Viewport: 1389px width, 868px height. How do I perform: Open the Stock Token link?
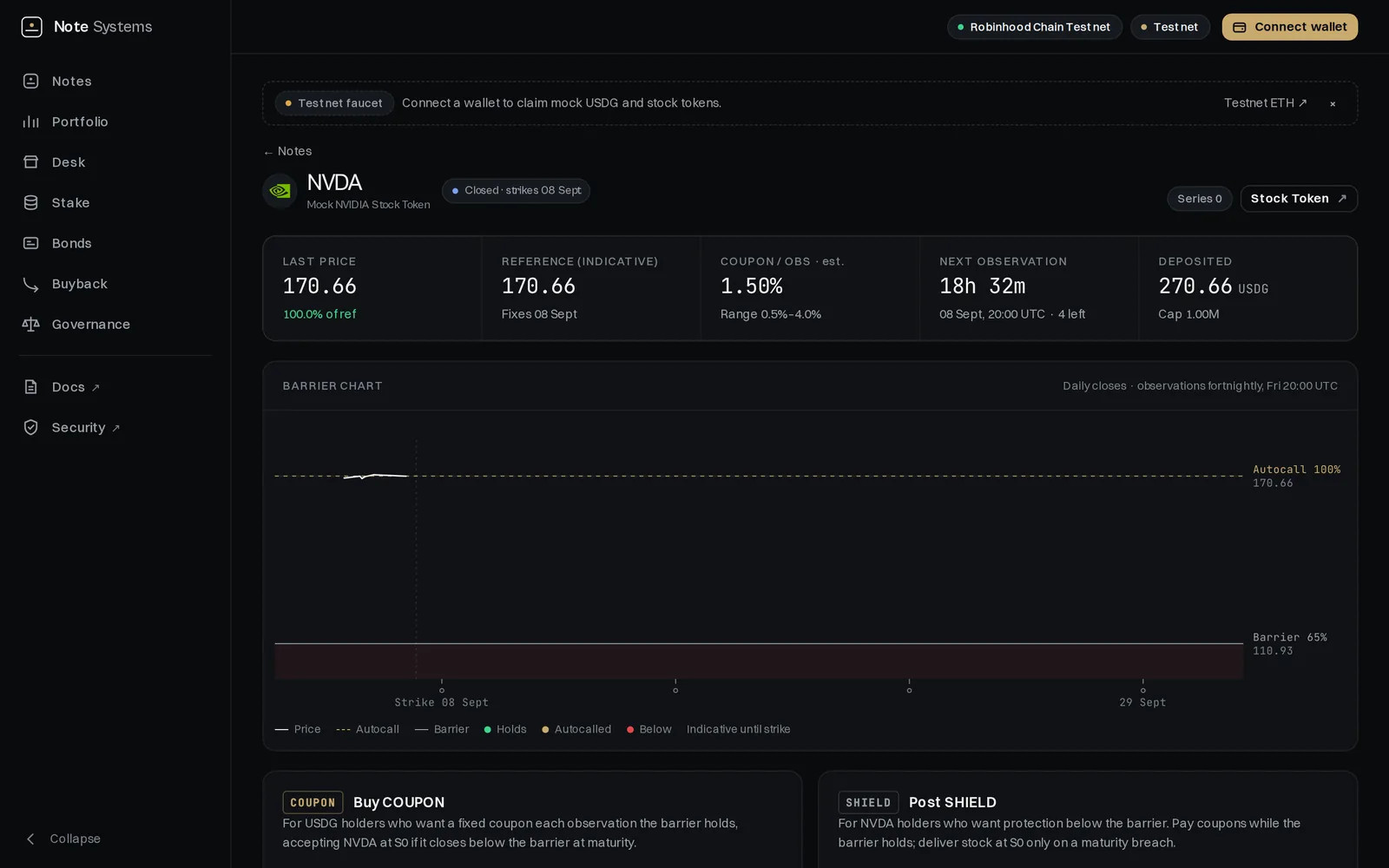pos(1299,199)
